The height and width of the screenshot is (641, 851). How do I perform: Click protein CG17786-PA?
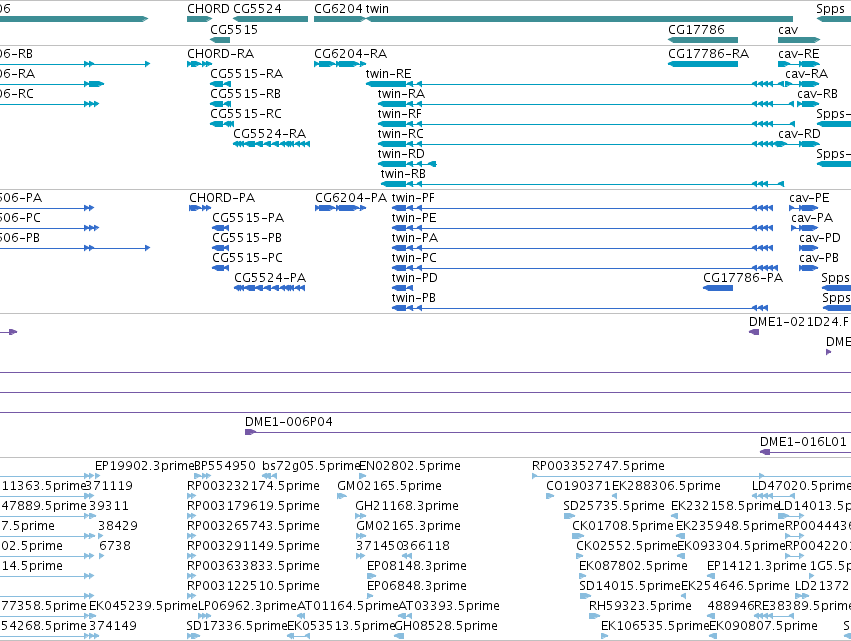click(x=743, y=278)
